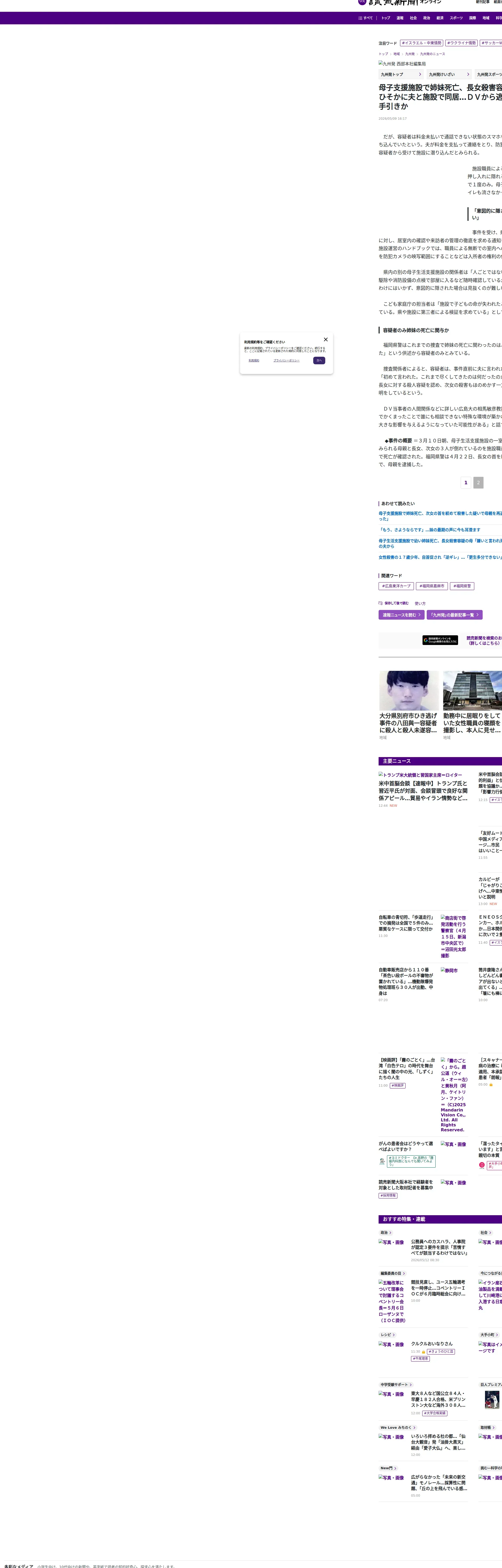Click the 九州発 breadcrumb link

pos(409,54)
